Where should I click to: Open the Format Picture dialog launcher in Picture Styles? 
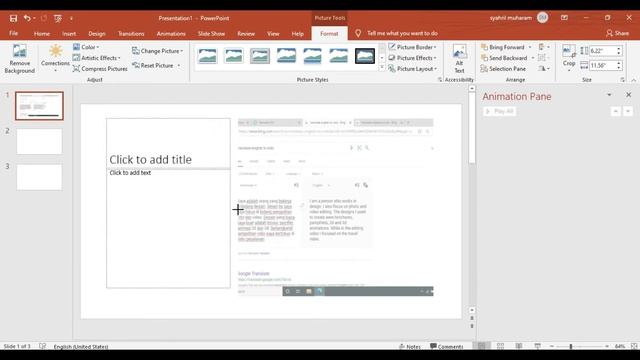tap(440, 80)
